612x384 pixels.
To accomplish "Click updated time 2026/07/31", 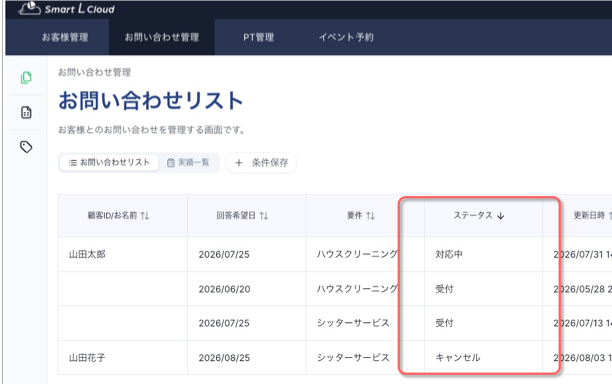I will (x=582, y=255).
